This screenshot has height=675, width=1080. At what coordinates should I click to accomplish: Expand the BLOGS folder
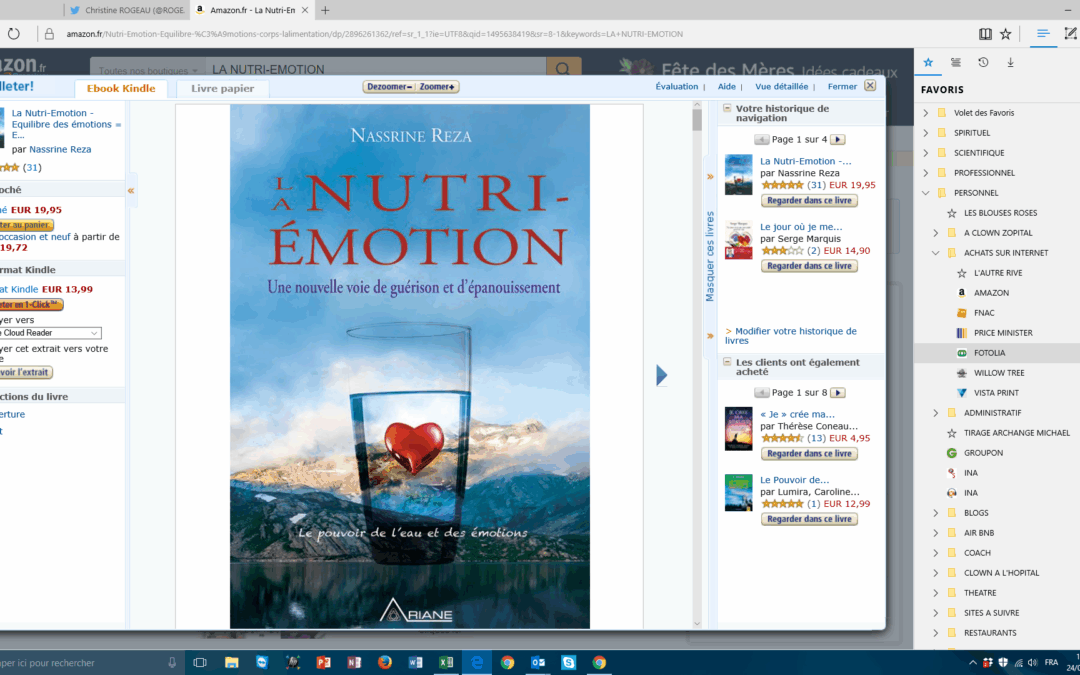coord(935,512)
